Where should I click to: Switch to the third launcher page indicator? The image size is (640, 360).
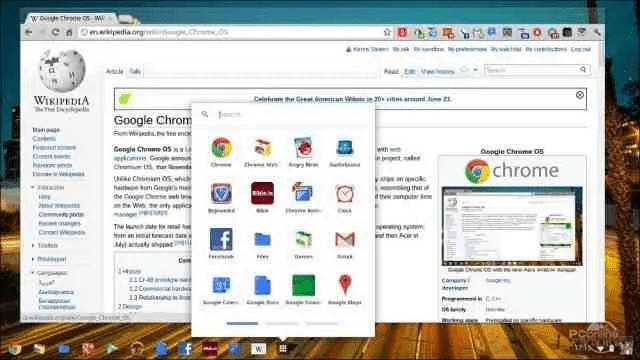tap(322, 323)
